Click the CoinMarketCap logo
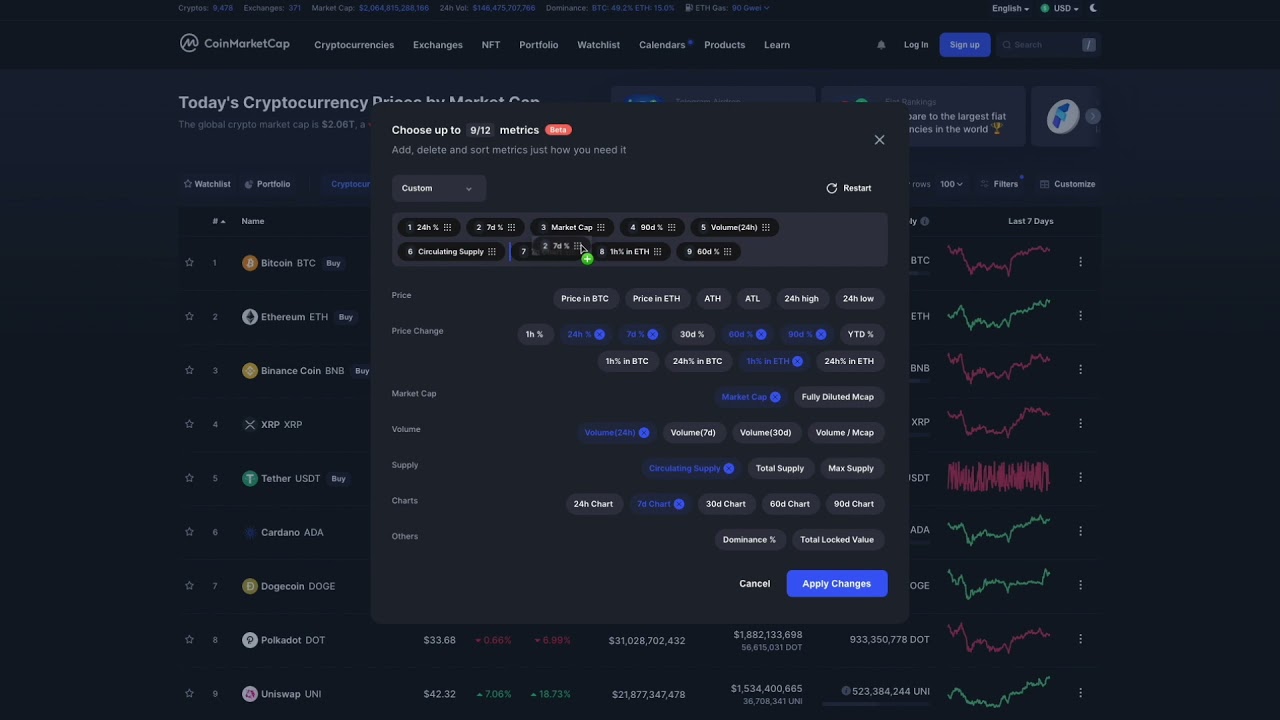This screenshot has width=1280, height=720. pyautogui.click(x=235, y=44)
